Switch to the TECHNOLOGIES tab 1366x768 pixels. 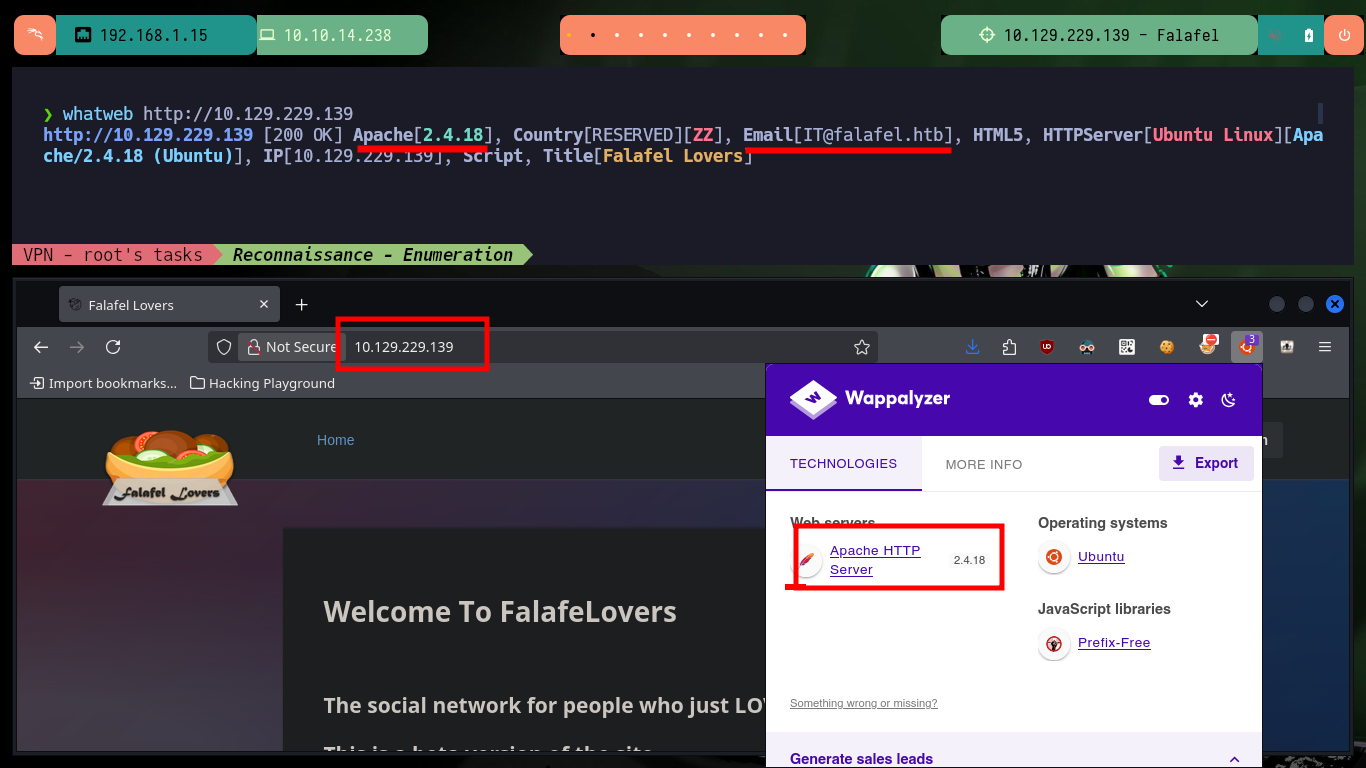pos(843,464)
